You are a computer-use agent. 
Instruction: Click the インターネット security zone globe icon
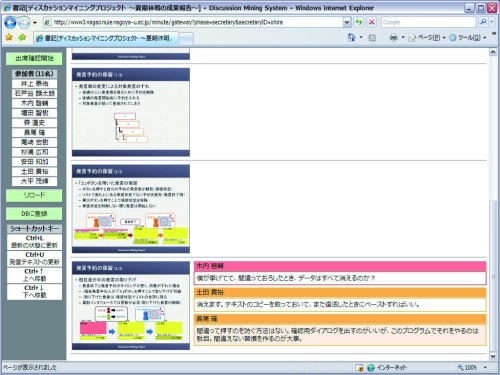[x=371, y=368]
